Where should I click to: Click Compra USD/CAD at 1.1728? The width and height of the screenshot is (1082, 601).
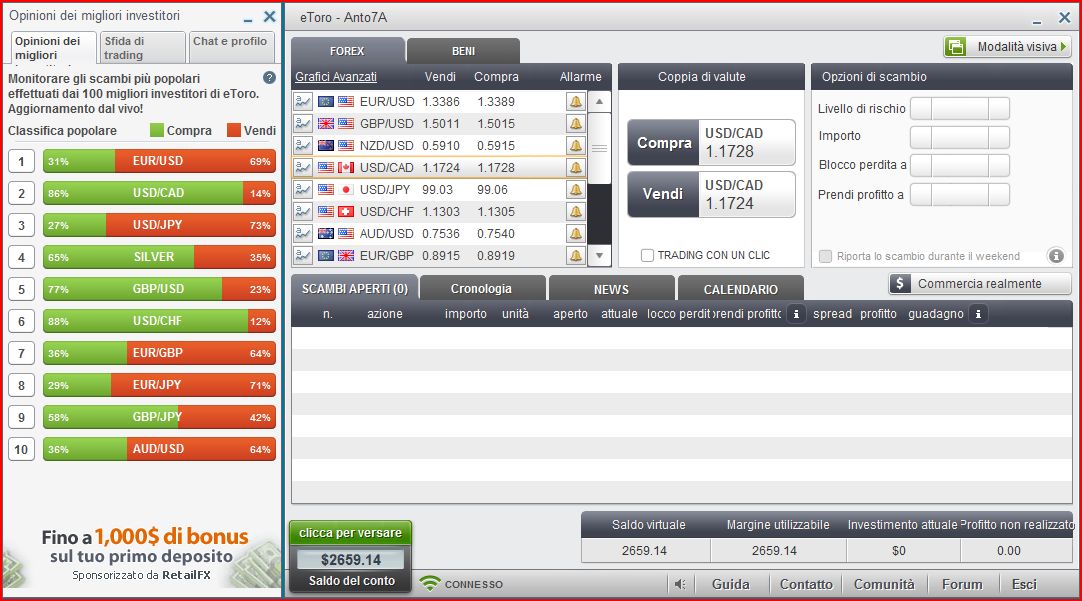711,142
